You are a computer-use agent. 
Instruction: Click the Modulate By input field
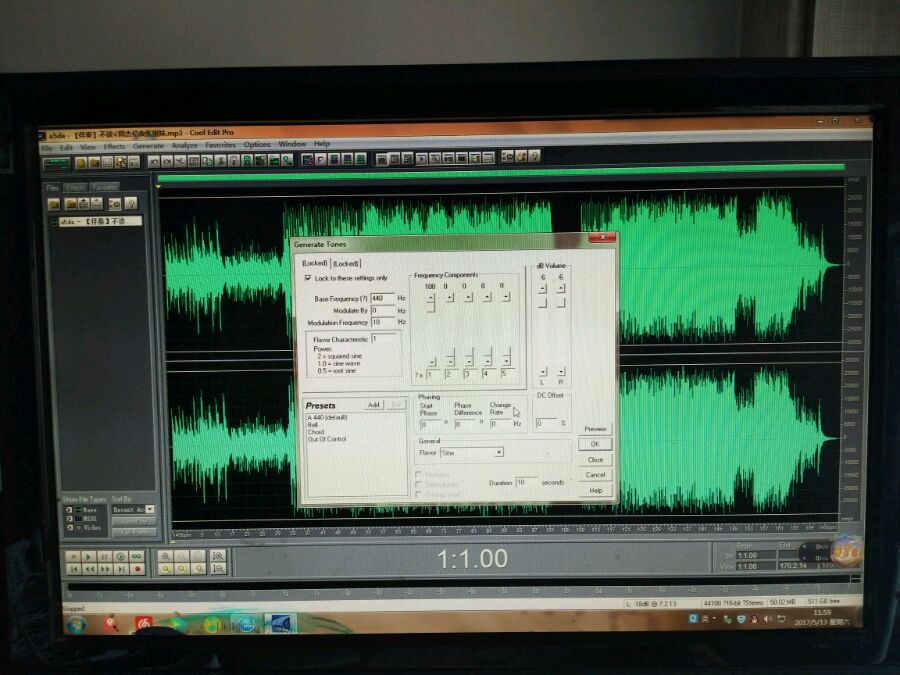point(382,310)
